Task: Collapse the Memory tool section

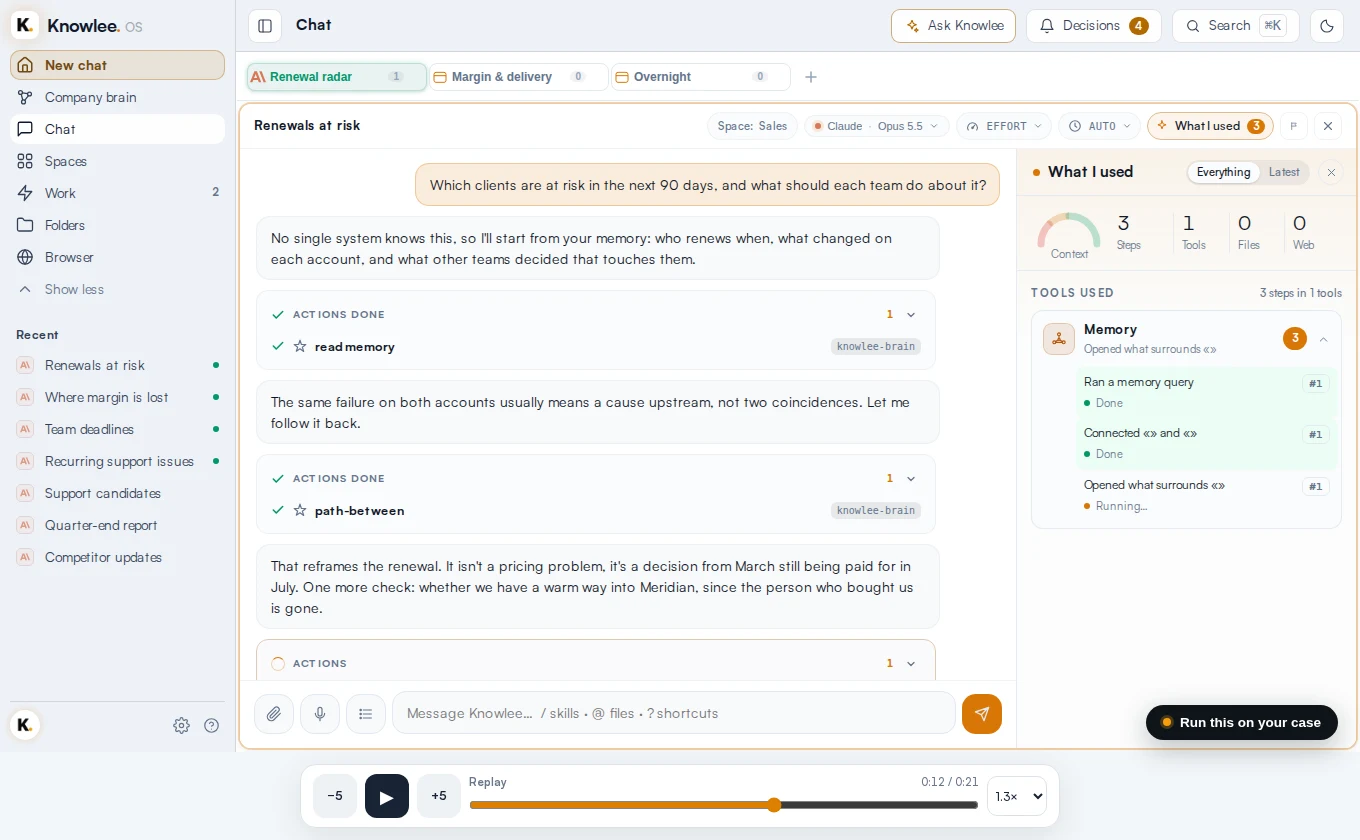Action: coord(1323,339)
